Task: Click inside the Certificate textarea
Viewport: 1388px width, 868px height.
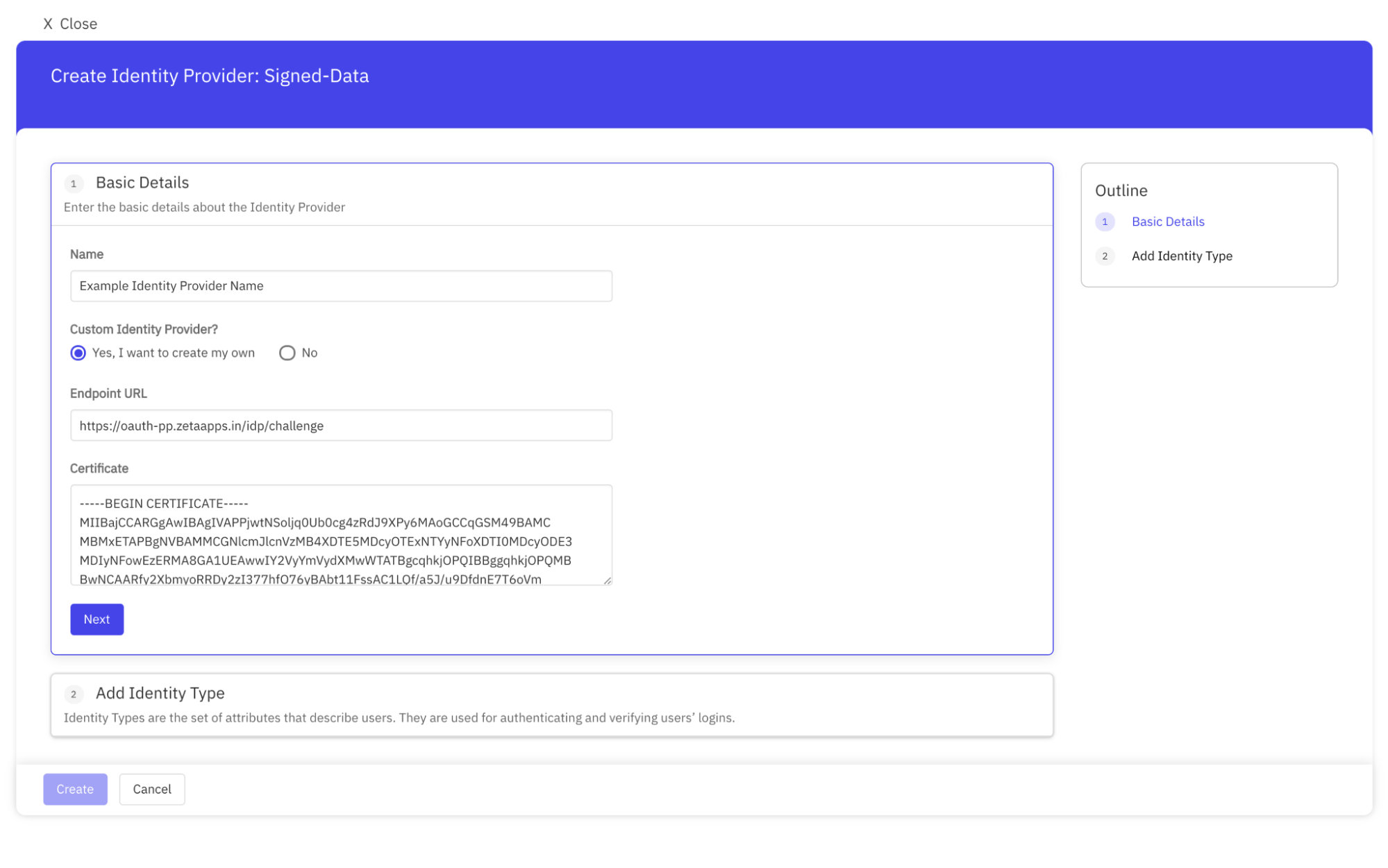Action: pos(340,535)
